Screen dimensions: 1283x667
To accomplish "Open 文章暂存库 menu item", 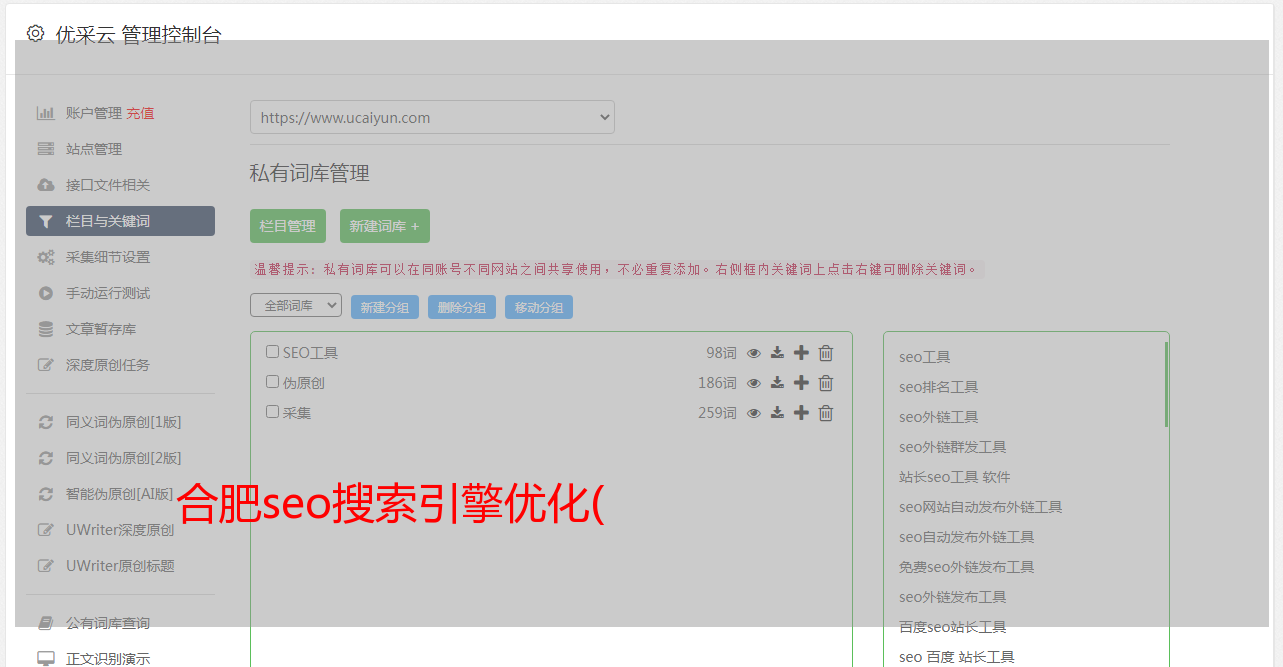I will coord(101,329).
